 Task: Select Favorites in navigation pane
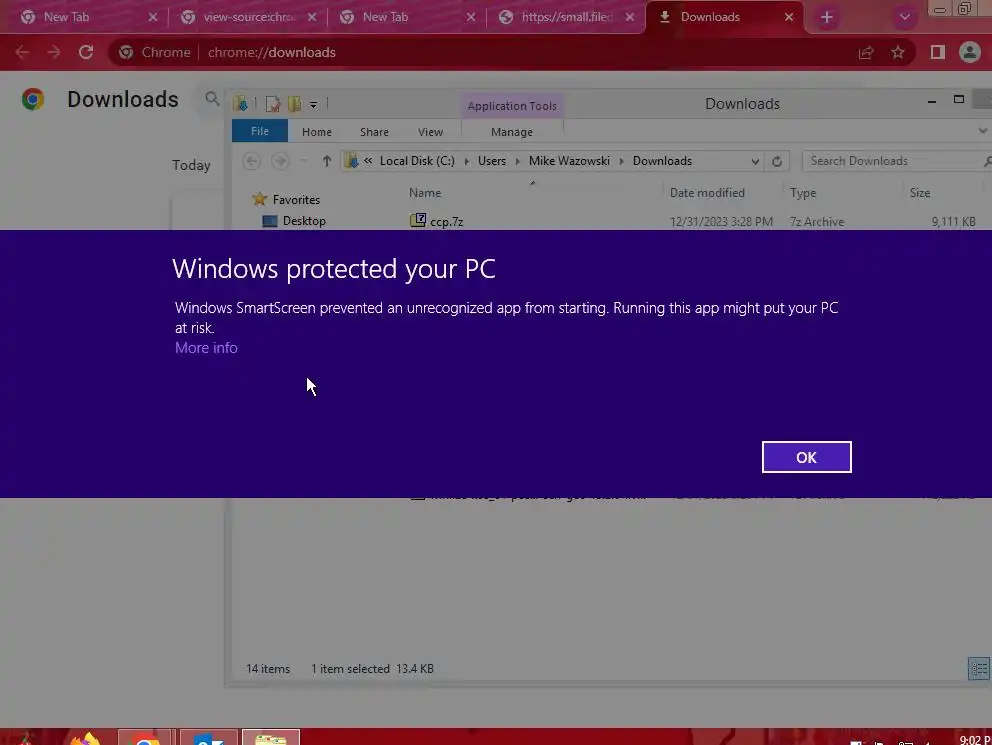pos(295,199)
